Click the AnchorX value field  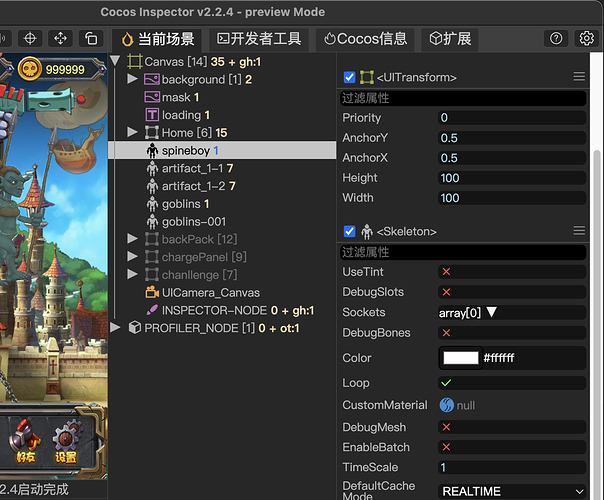pyautogui.click(x=512, y=158)
